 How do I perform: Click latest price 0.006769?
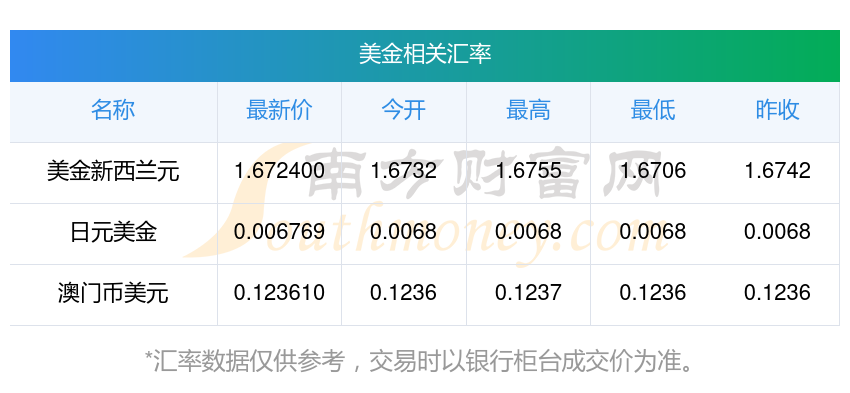pyautogui.click(x=279, y=232)
